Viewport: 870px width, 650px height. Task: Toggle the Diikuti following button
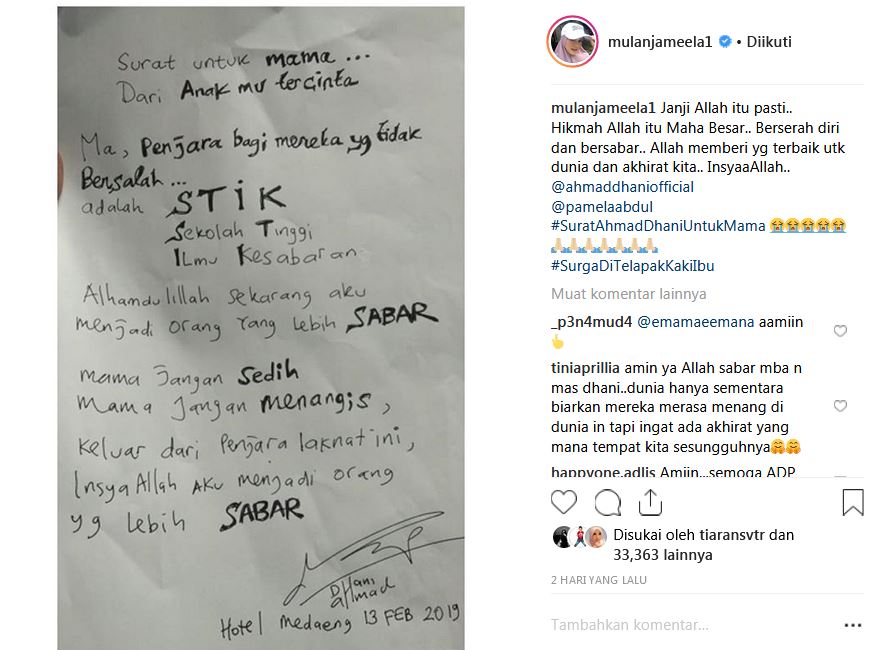pyautogui.click(x=768, y=42)
